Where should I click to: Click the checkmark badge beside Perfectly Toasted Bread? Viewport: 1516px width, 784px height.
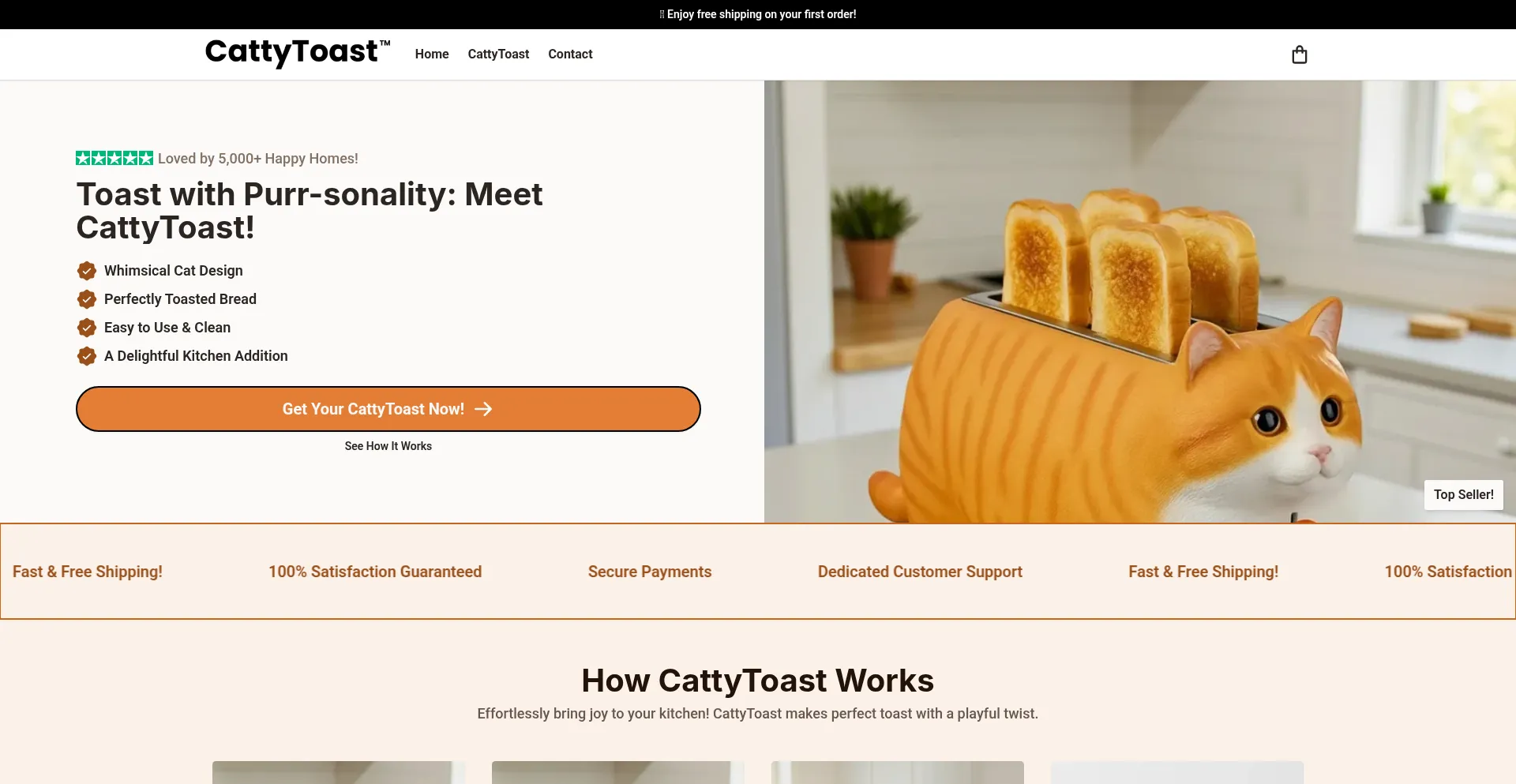[x=87, y=299]
